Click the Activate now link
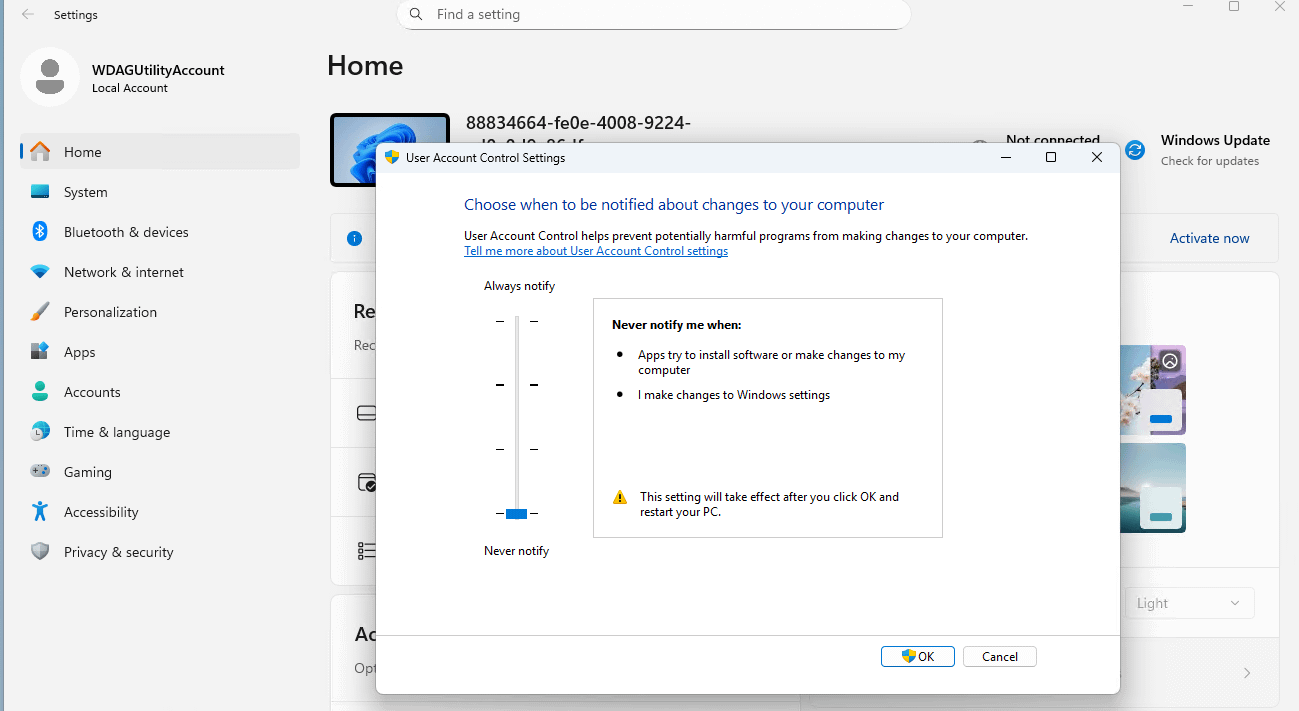Viewport: 1299px width, 711px height. (x=1209, y=238)
